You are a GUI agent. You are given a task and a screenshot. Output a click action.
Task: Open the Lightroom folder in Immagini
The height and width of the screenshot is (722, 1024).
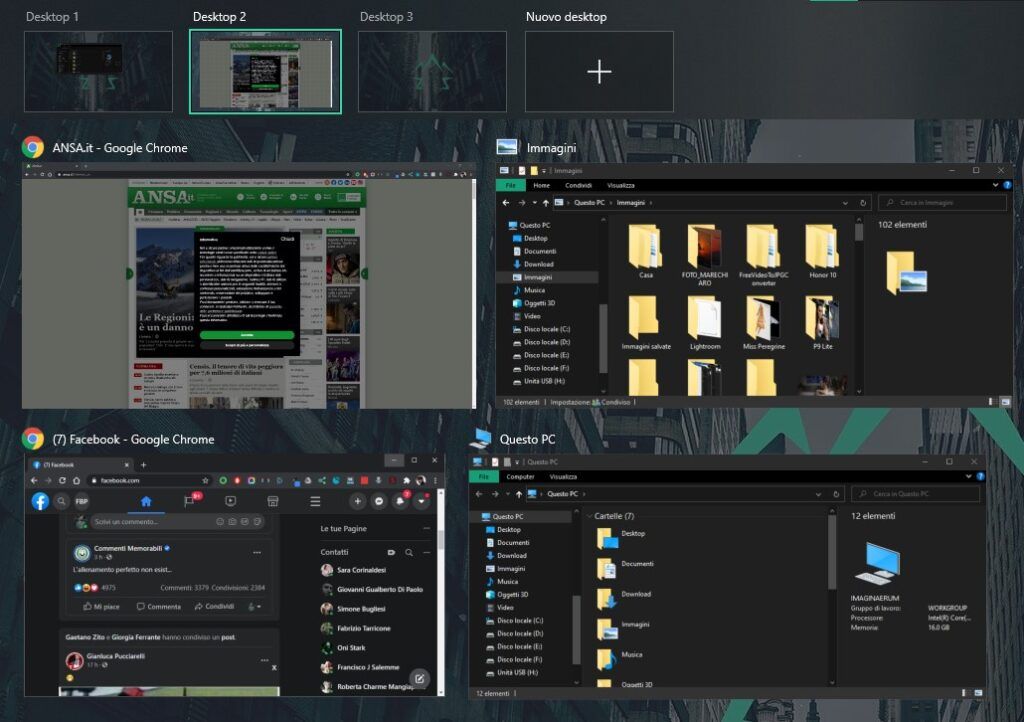click(x=705, y=323)
